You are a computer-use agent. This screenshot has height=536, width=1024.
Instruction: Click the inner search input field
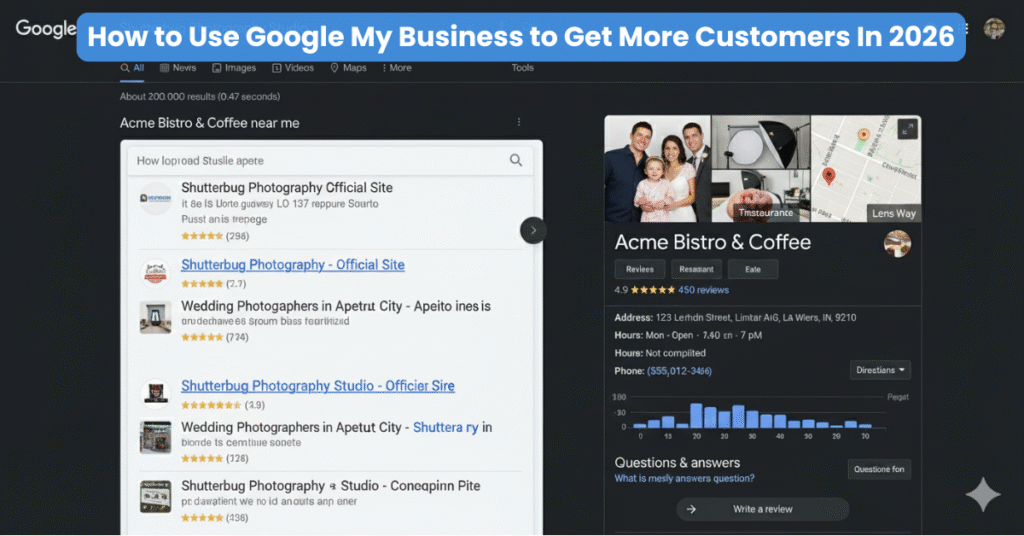click(330, 161)
